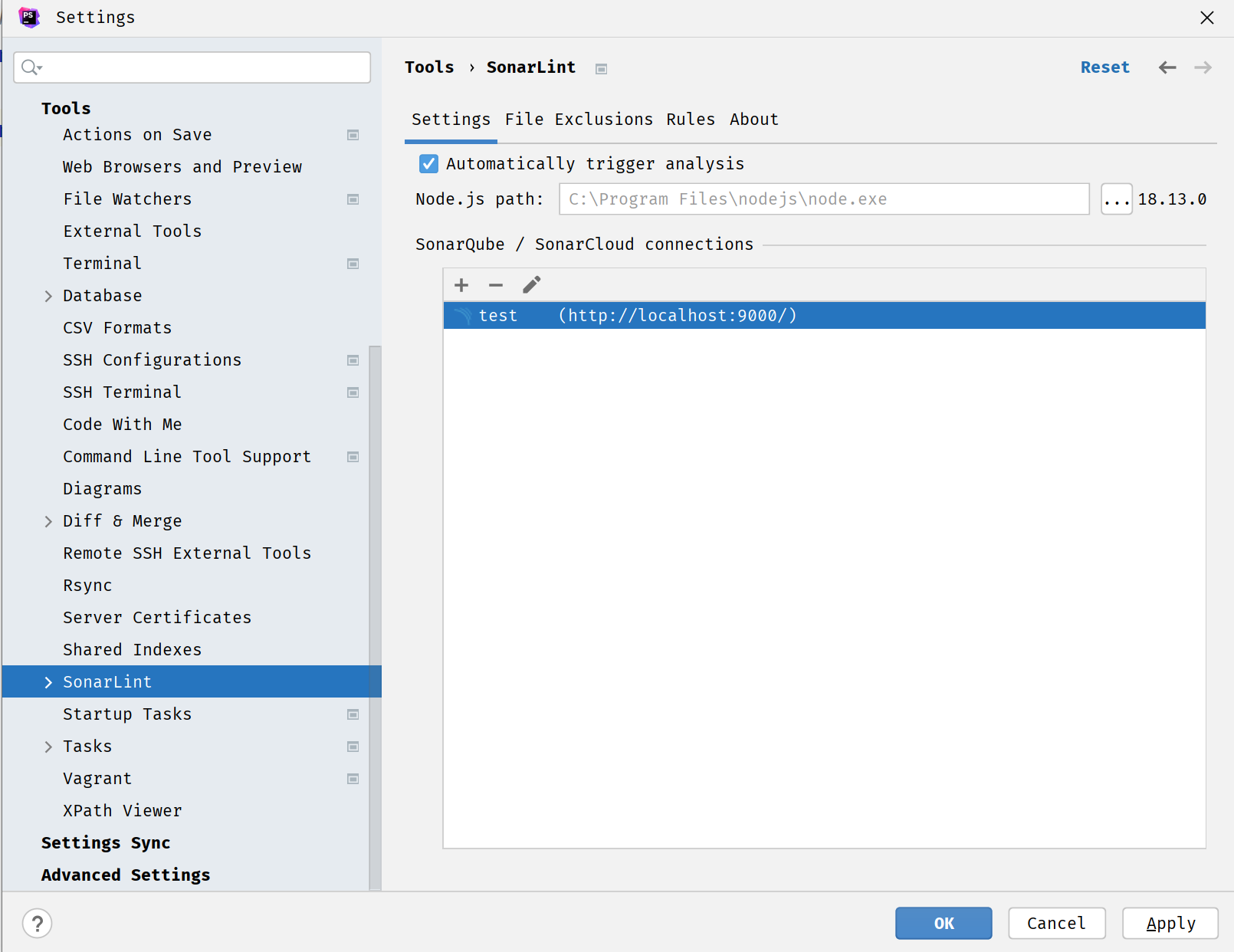Image resolution: width=1234 pixels, height=952 pixels.
Task: Click project-level icon beside Actions on Save
Action: click(x=353, y=135)
